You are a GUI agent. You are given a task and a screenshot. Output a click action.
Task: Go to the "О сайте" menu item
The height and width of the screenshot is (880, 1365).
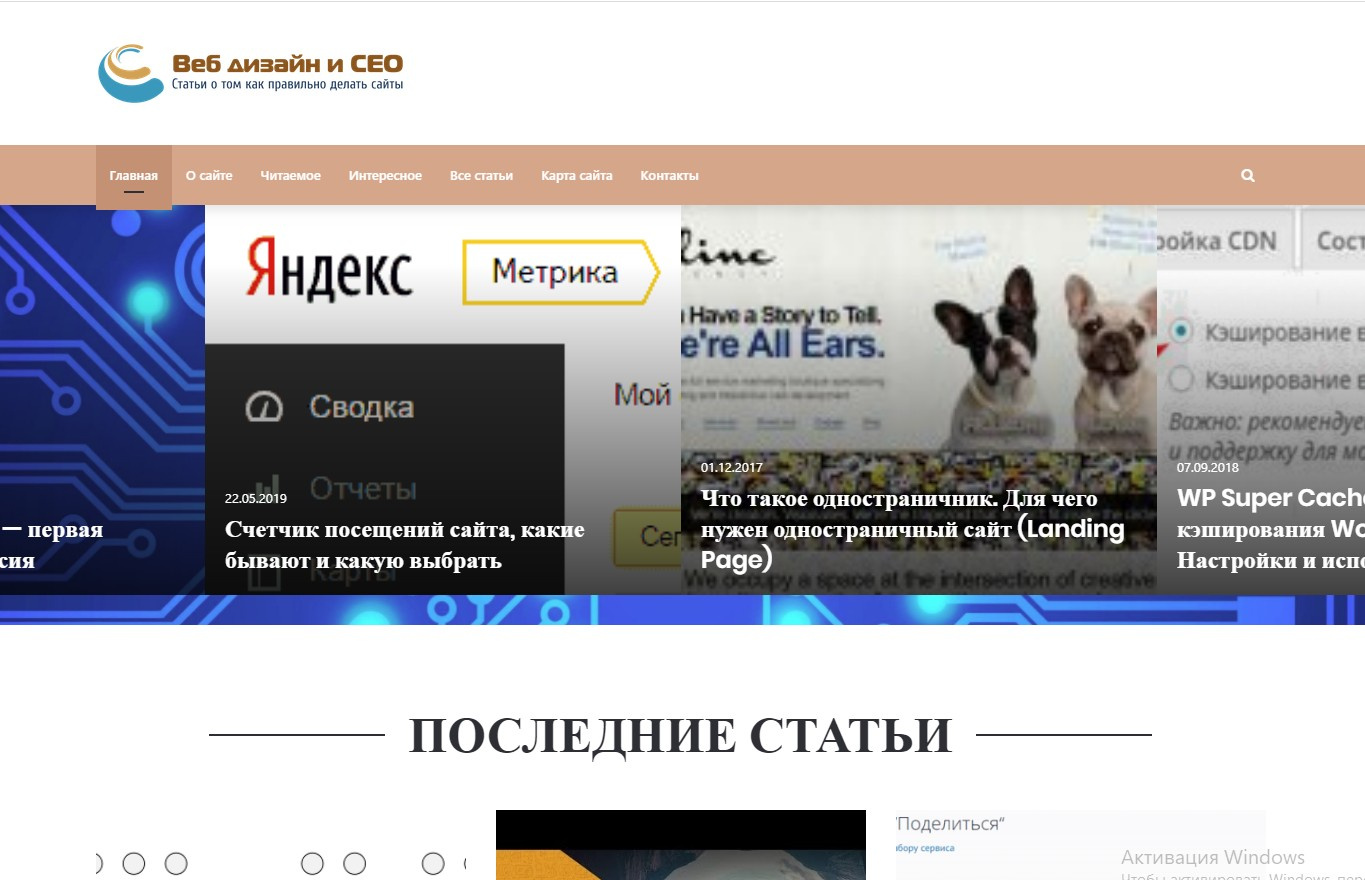[x=209, y=176]
